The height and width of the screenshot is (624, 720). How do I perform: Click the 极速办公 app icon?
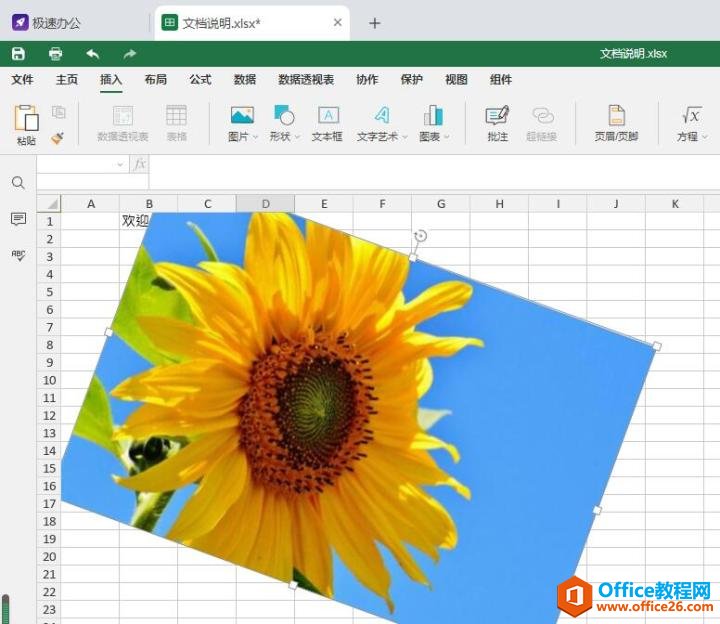[20, 22]
